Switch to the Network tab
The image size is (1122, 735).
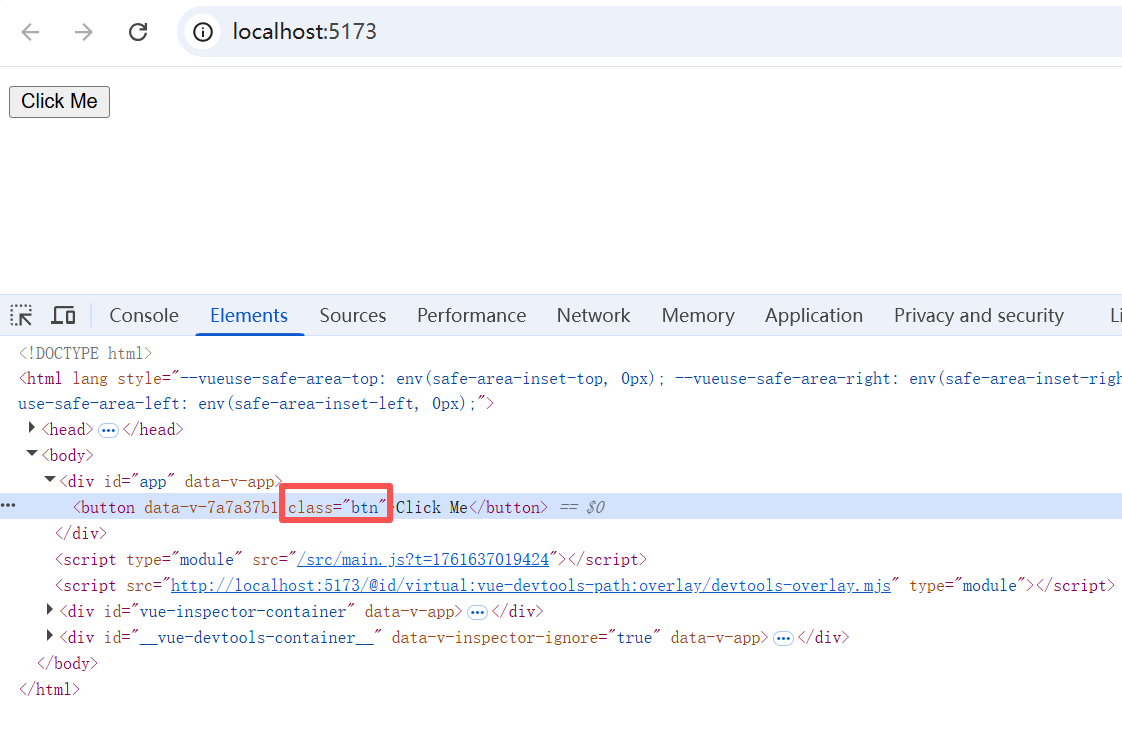(593, 316)
